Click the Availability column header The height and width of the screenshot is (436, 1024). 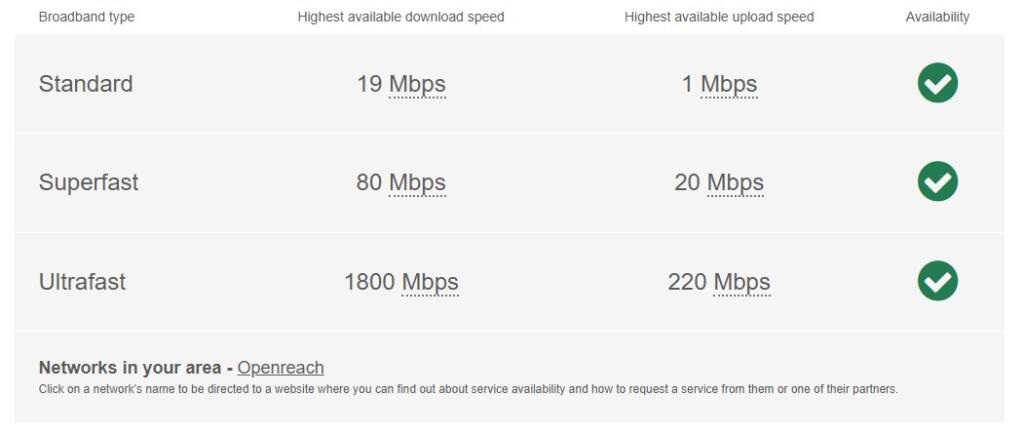(x=937, y=17)
